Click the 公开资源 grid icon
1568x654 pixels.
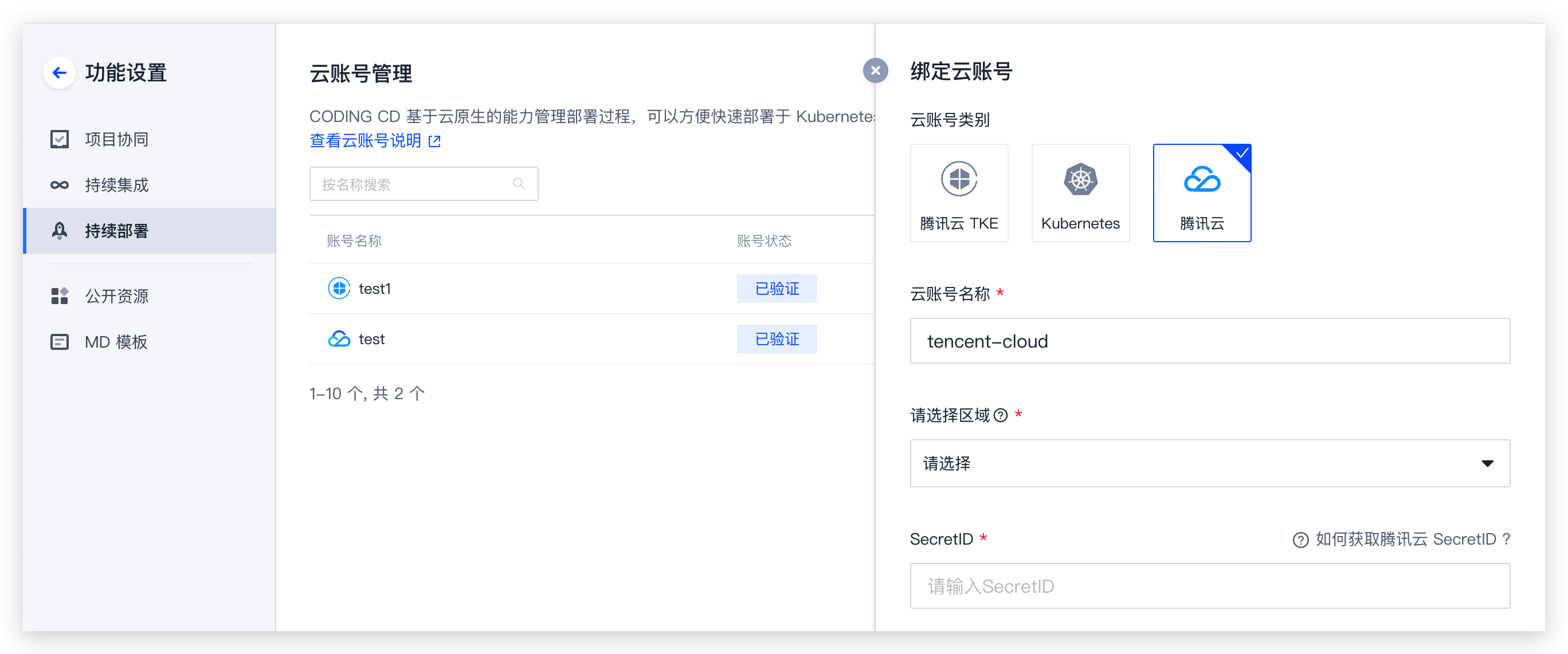tap(60, 296)
